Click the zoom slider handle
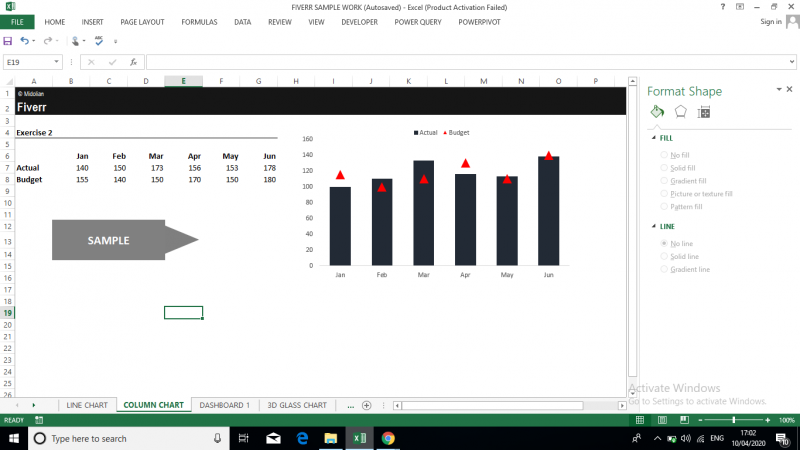The image size is (800, 450). (x=734, y=420)
